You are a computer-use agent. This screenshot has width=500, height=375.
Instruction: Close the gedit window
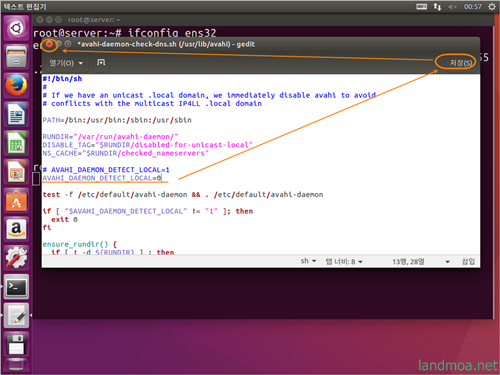pos(49,44)
